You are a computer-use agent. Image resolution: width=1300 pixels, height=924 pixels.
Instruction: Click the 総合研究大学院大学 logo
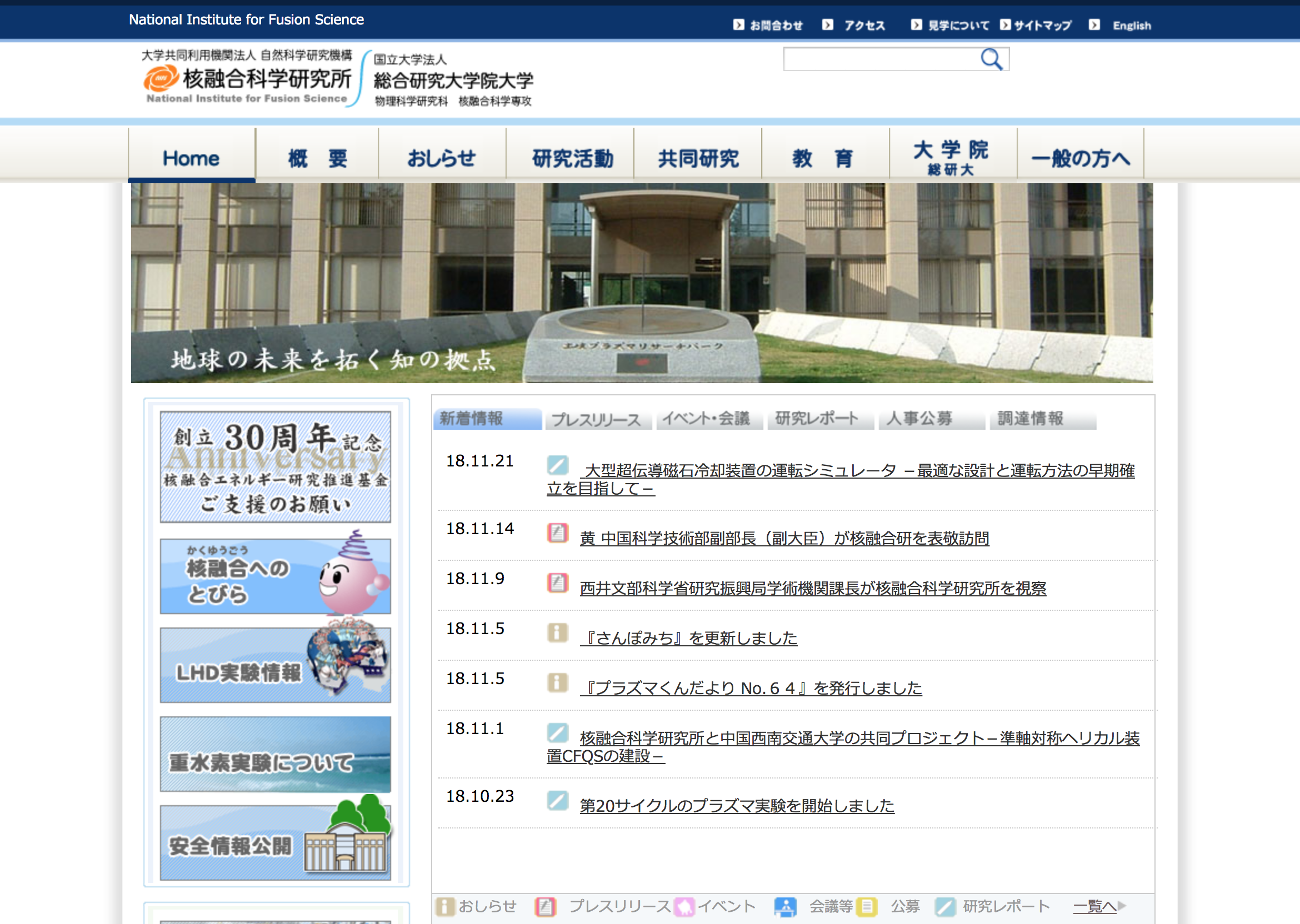click(x=453, y=79)
